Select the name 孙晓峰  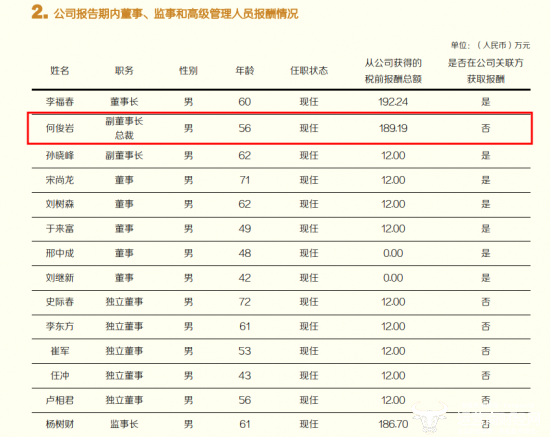60,155
